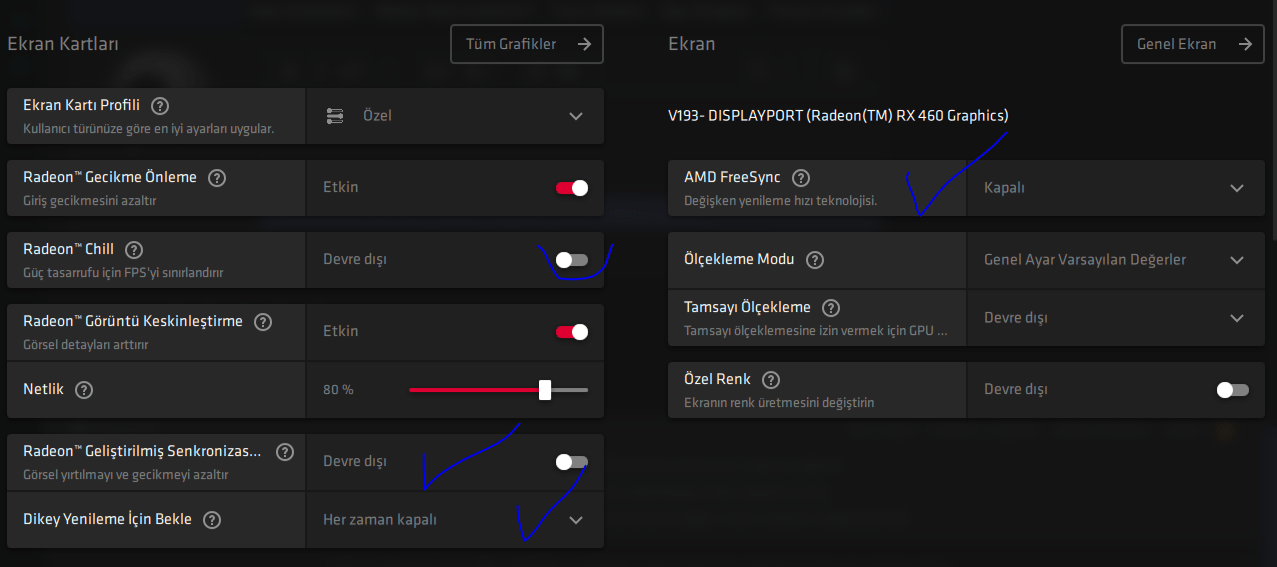The height and width of the screenshot is (567, 1277).
Task: Turn off Radeon Görüntü Keskinleştirme
Action: point(572,331)
